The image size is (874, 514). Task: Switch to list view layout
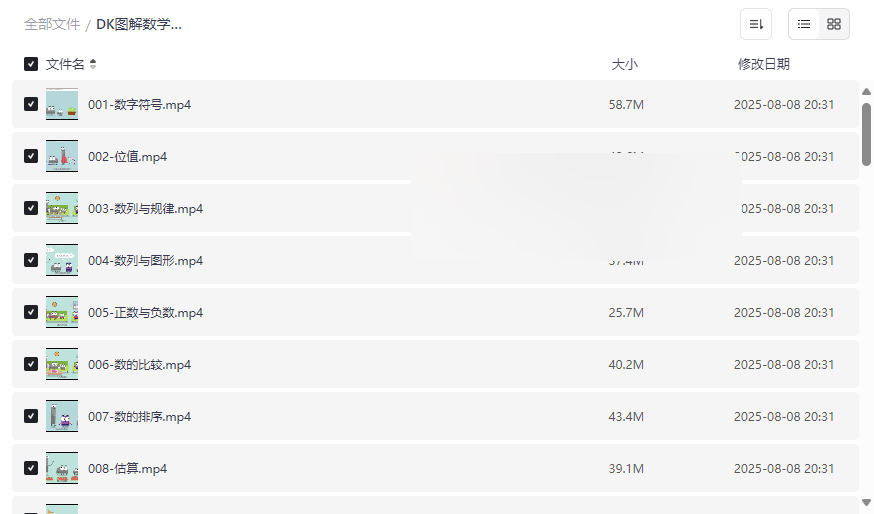tap(804, 24)
